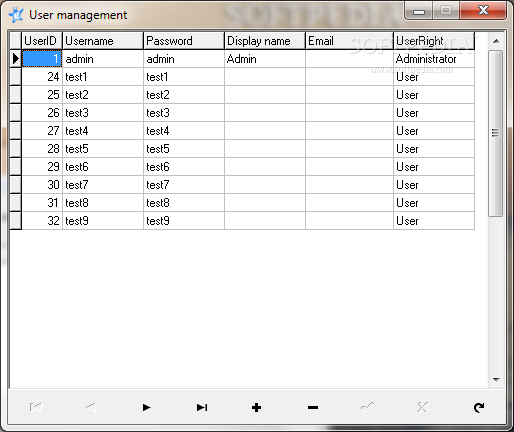Select the Password cell test7

point(184,185)
